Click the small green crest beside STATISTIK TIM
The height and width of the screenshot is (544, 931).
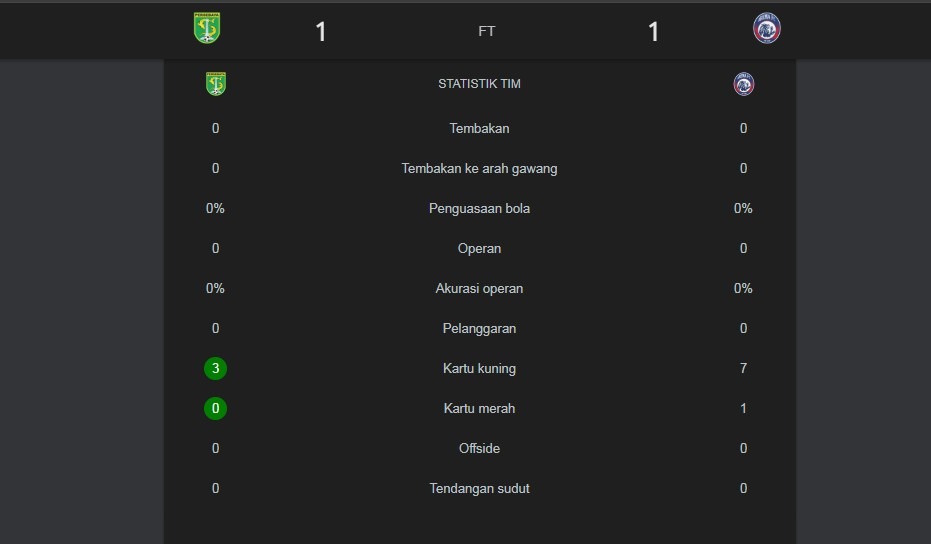point(216,84)
